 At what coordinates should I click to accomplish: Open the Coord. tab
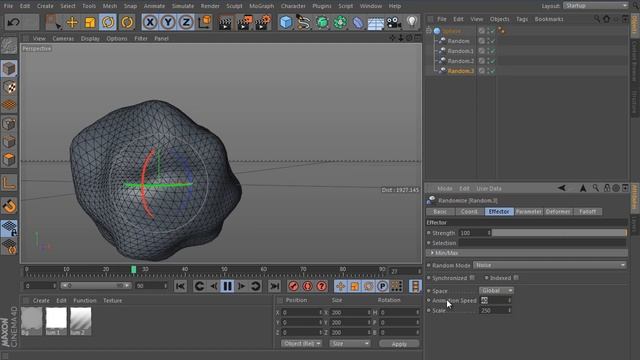point(469,211)
